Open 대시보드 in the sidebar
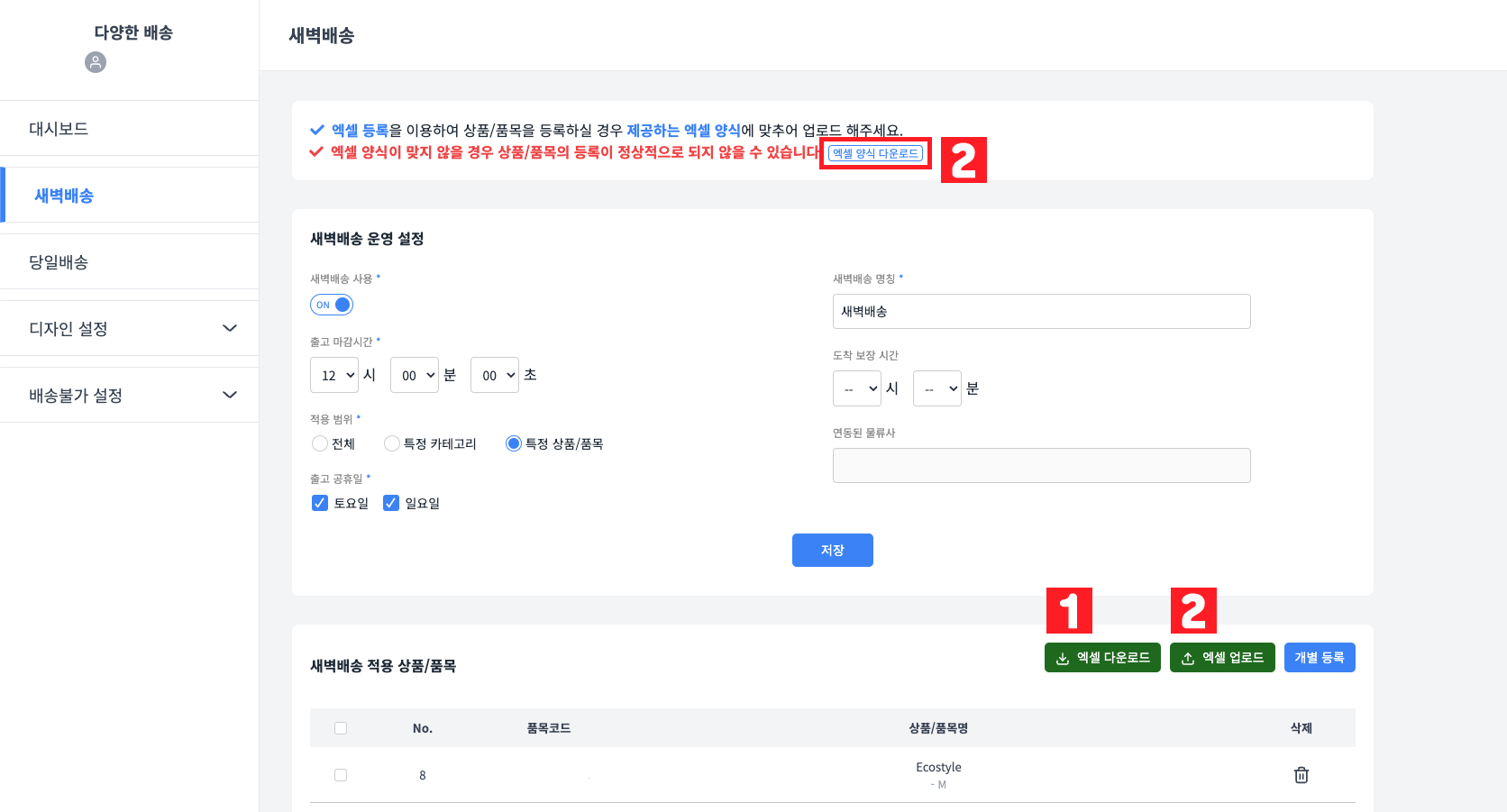This screenshot has height=812, width=1507. [x=129, y=128]
